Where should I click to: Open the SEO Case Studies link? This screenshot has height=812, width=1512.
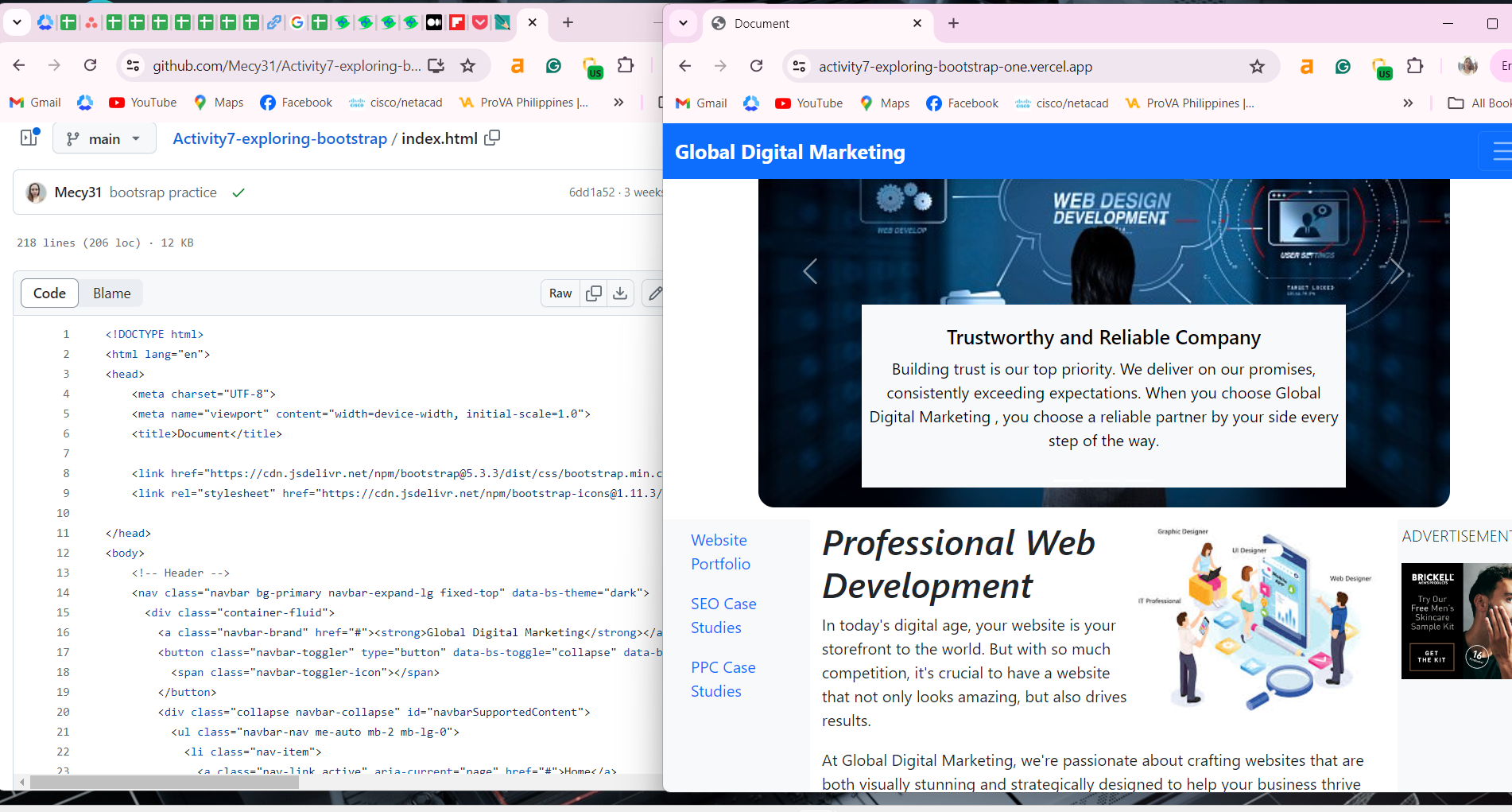click(723, 616)
